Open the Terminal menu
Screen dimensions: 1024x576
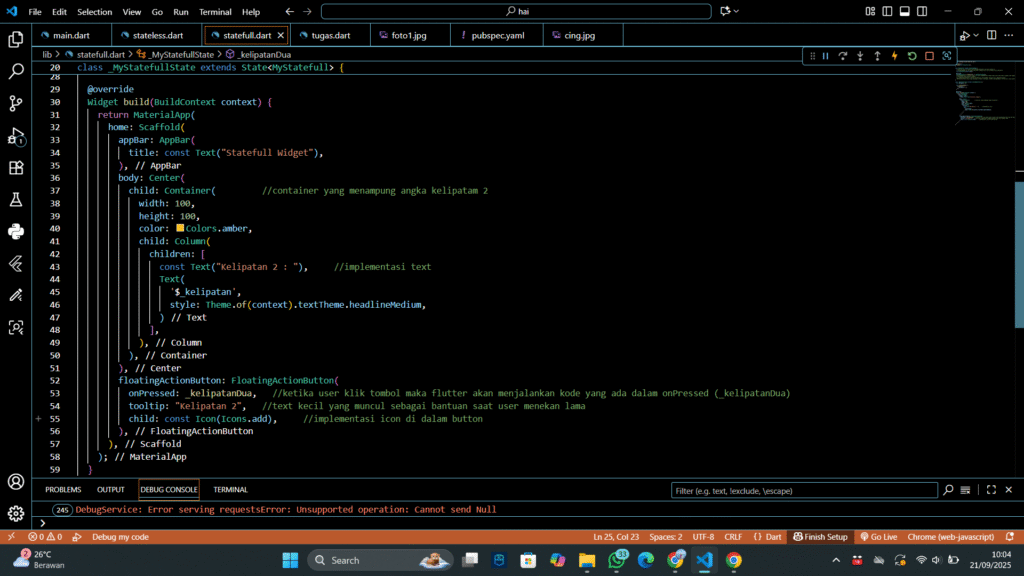215,12
